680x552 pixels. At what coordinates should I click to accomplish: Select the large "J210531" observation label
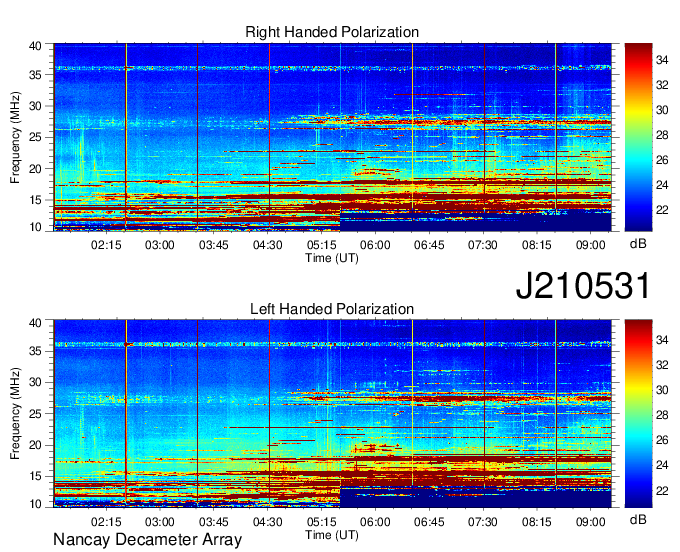tap(583, 286)
